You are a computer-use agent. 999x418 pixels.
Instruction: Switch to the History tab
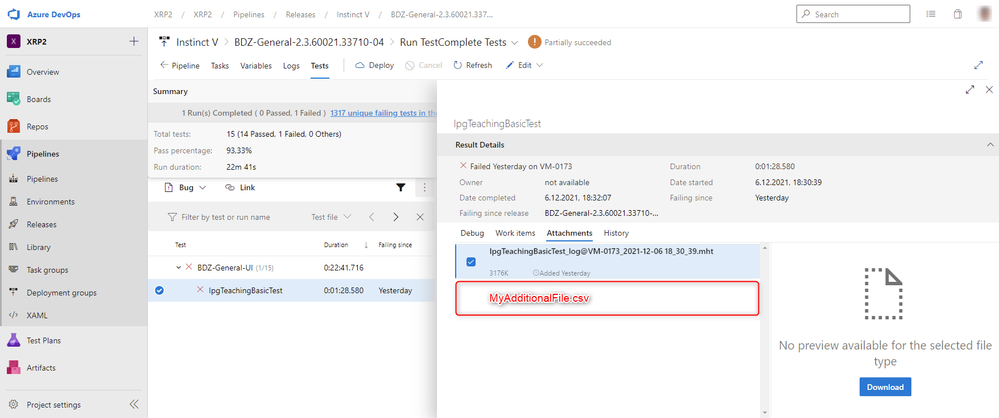[616, 233]
